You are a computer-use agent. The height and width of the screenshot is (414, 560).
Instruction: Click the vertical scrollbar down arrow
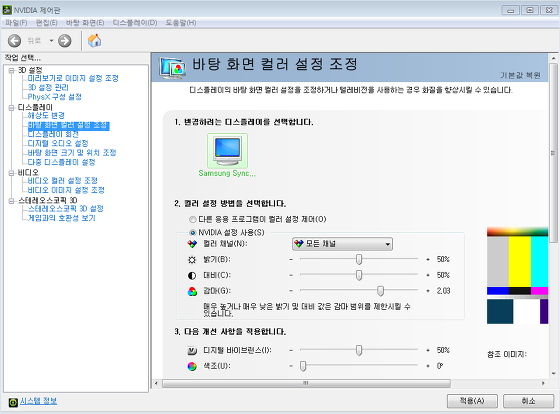click(x=554, y=374)
